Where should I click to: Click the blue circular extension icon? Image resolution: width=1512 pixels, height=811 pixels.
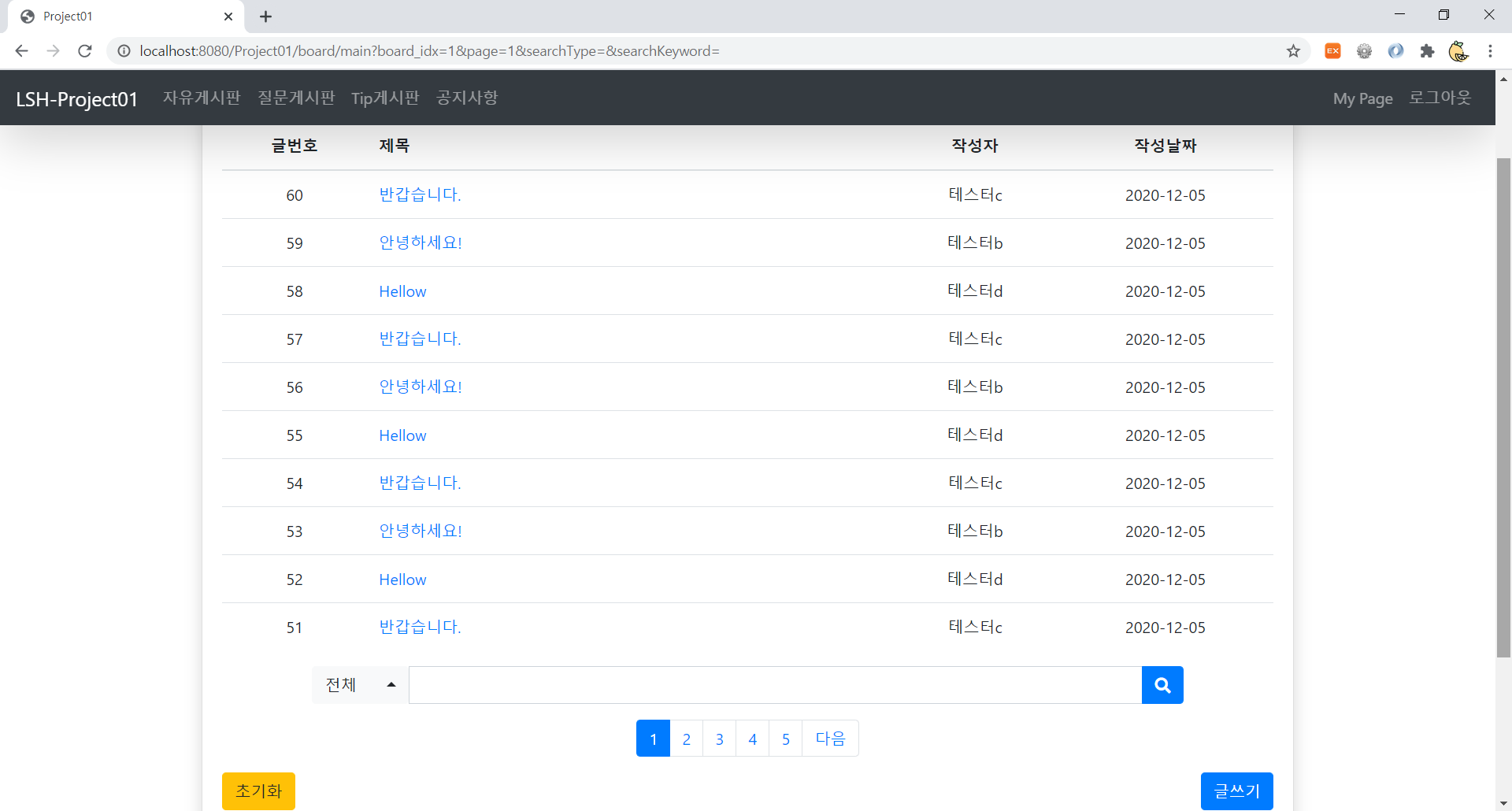1395,51
